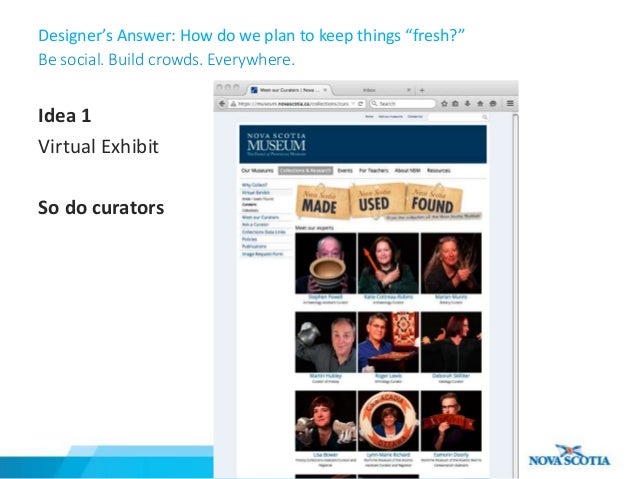Screen dimensions: 638x479
Task: Open the hamburger menu in the browser
Action: coord(510,104)
